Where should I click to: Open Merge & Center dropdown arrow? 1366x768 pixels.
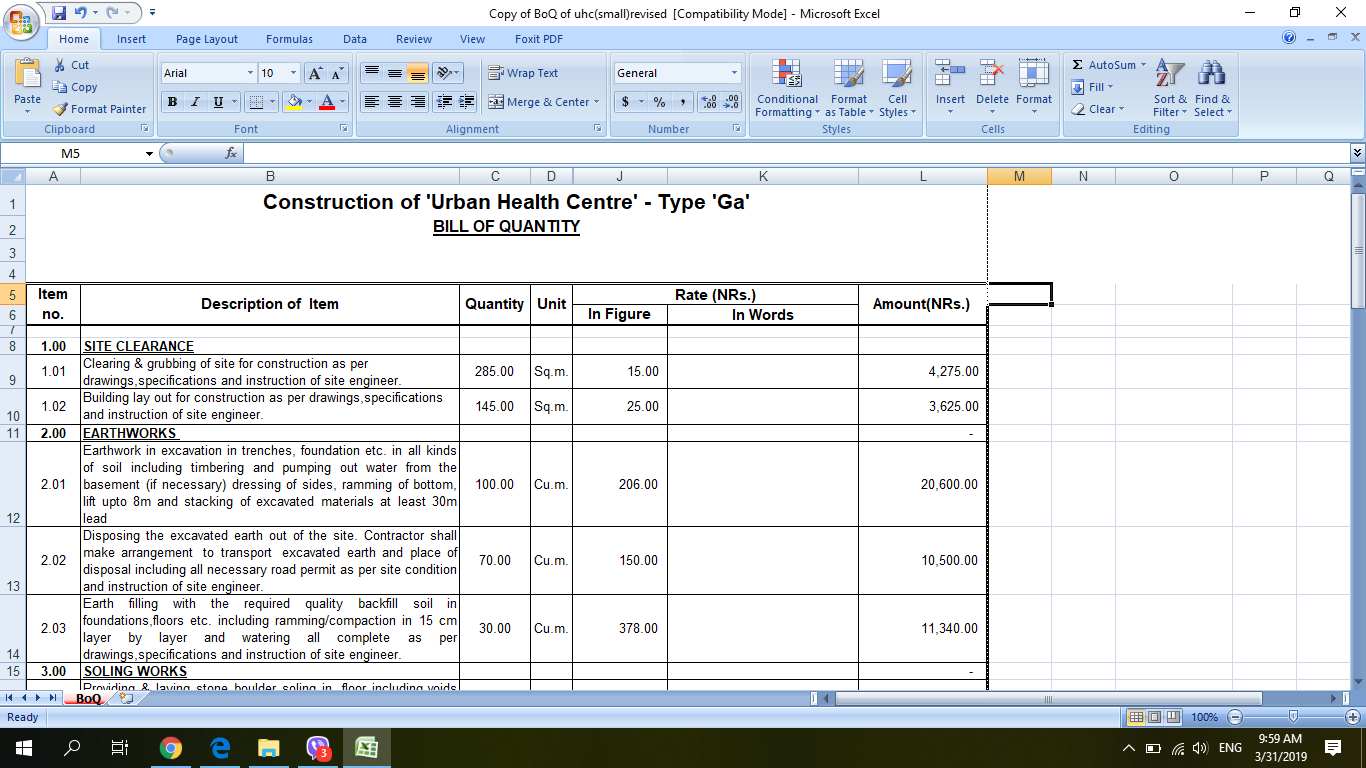(596, 102)
